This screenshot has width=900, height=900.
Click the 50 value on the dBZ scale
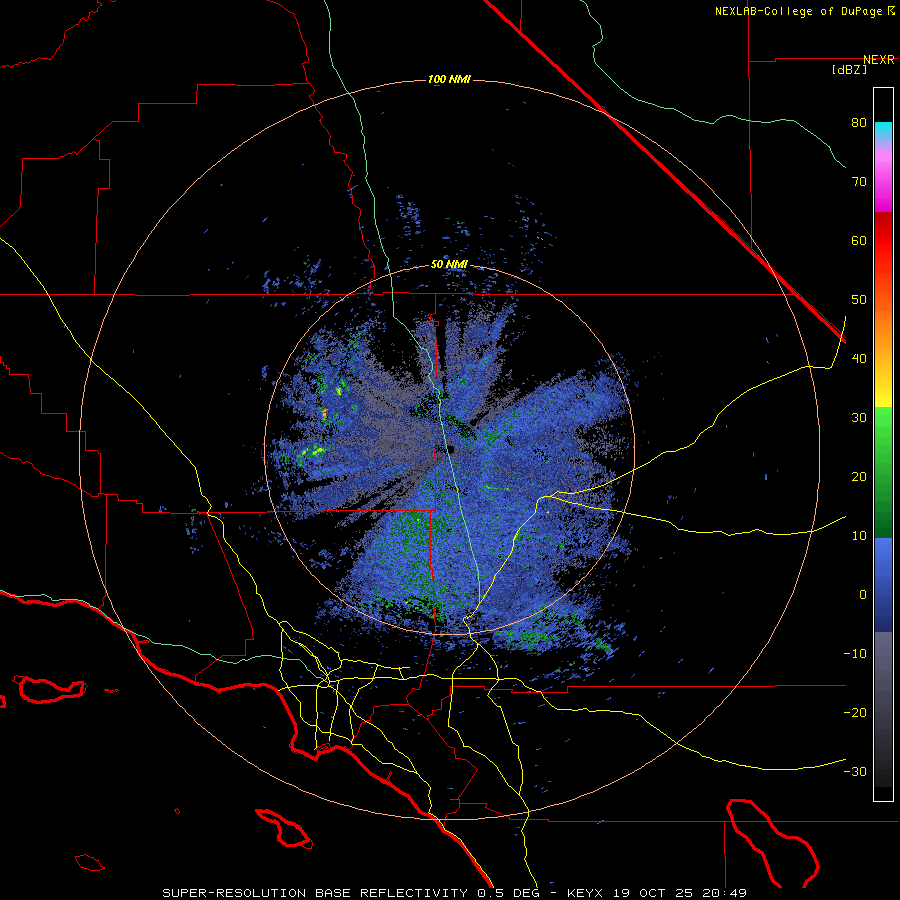point(859,300)
